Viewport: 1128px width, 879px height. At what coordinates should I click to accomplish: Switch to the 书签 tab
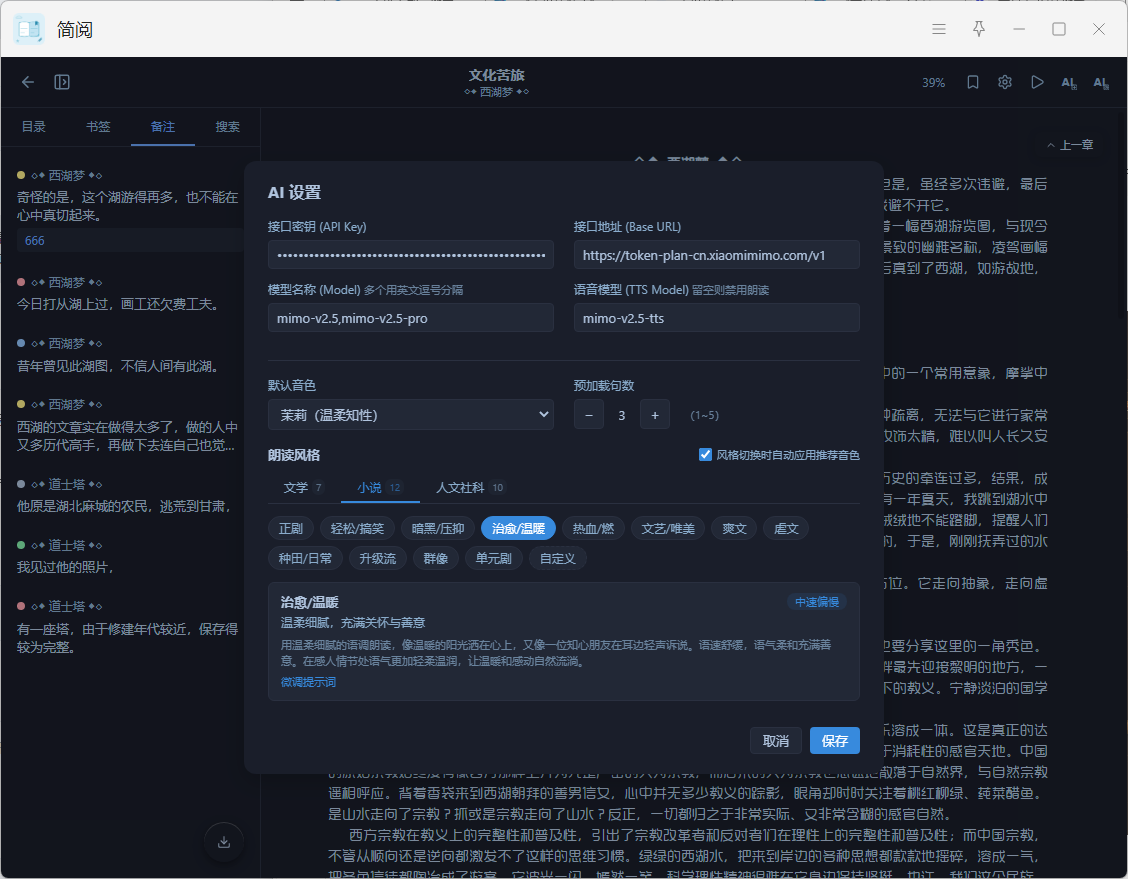pos(99,127)
